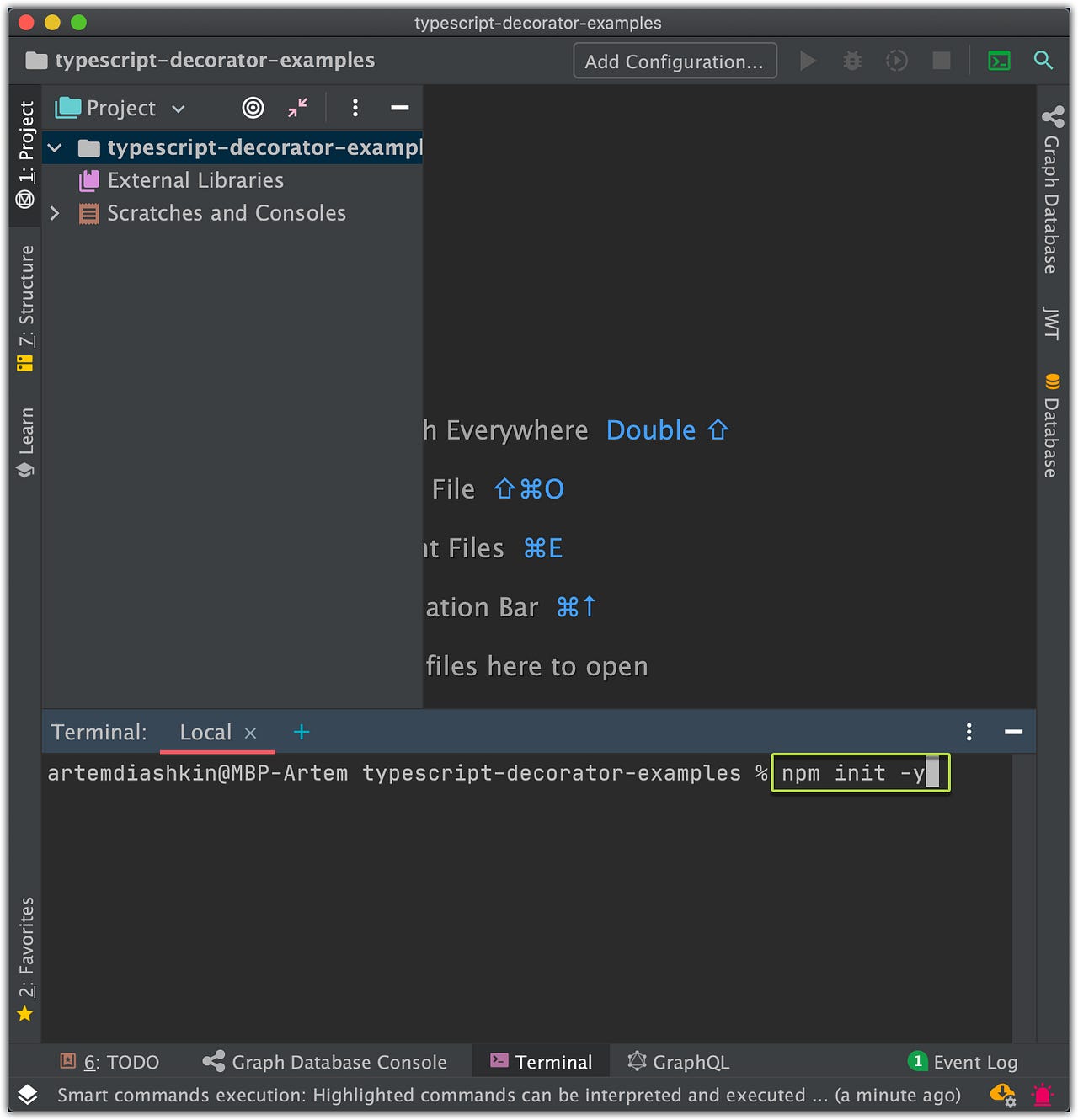Open the Graph Database share icon on right strip
The height and width of the screenshot is (1120, 1078).
(1052, 117)
